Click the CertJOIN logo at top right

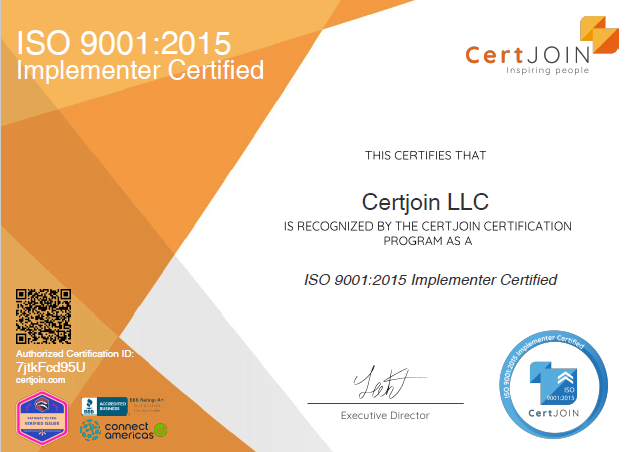[x=542, y=45]
